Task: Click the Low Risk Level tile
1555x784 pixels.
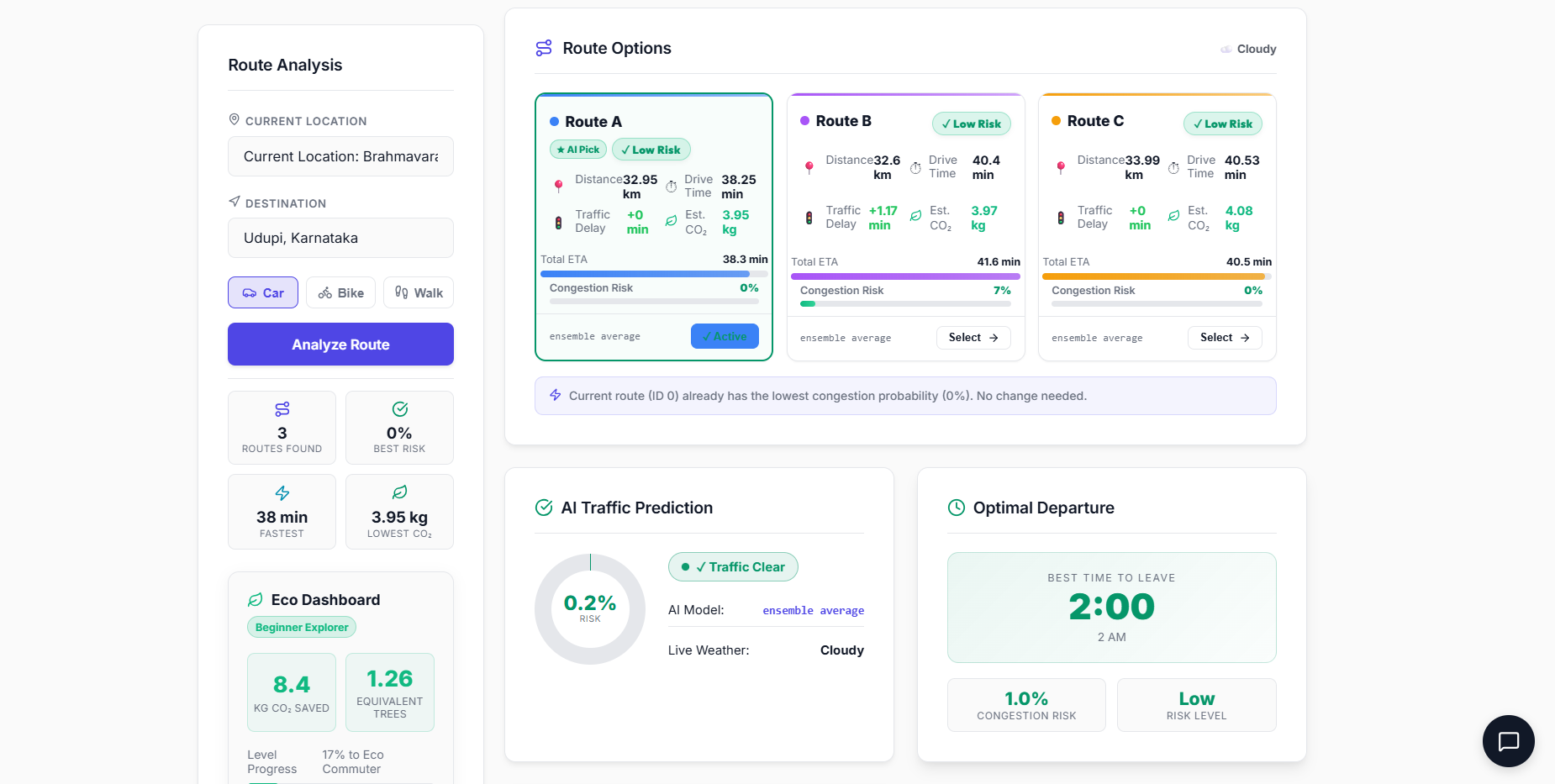Action: pos(1197,705)
